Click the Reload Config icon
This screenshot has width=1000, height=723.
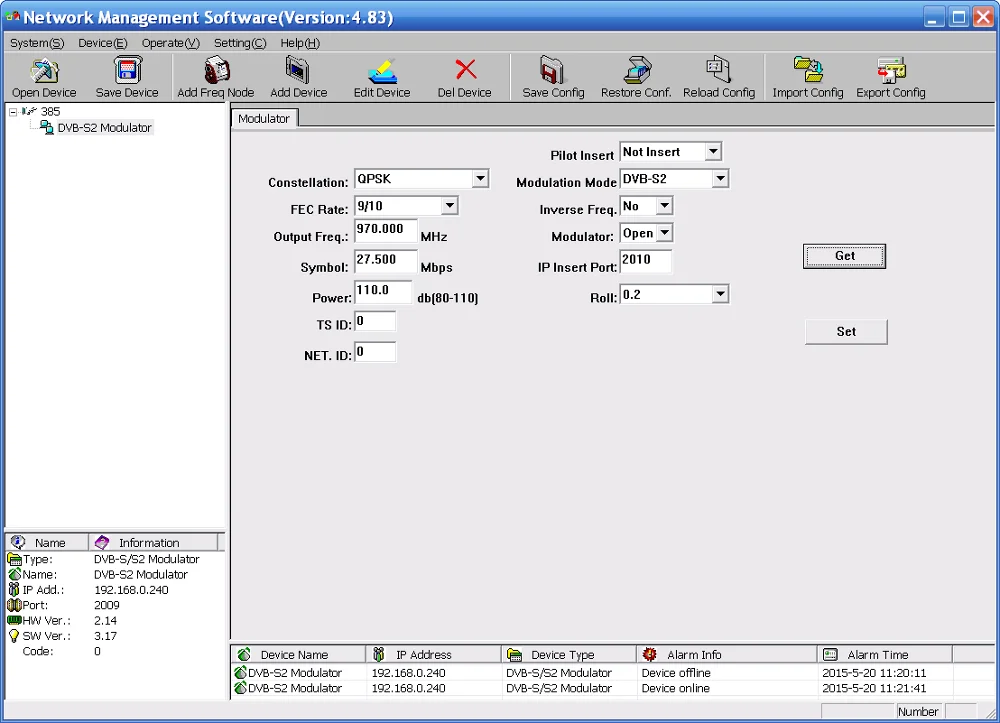tap(719, 70)
